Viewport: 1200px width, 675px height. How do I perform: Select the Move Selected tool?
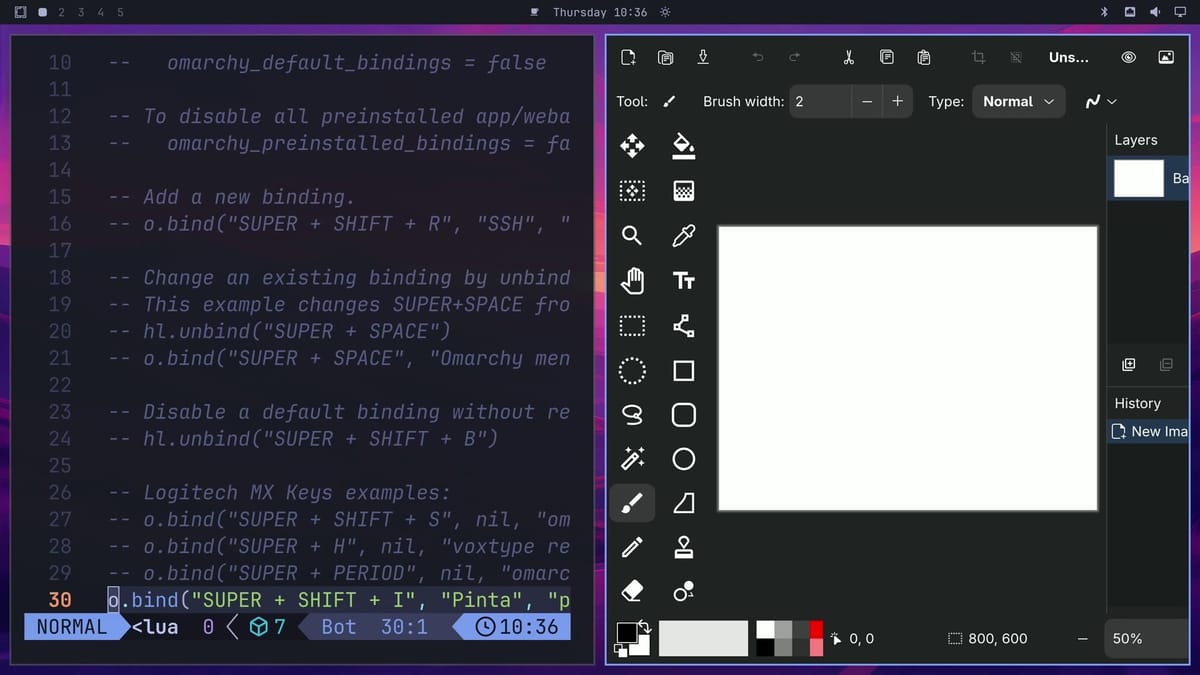pos(632,147)
